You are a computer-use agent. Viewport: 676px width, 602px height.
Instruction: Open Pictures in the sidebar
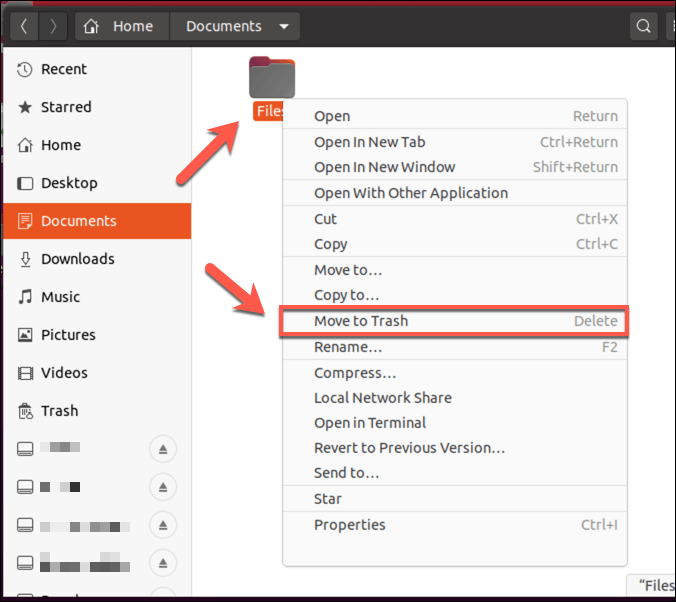[x=68, y=335]
